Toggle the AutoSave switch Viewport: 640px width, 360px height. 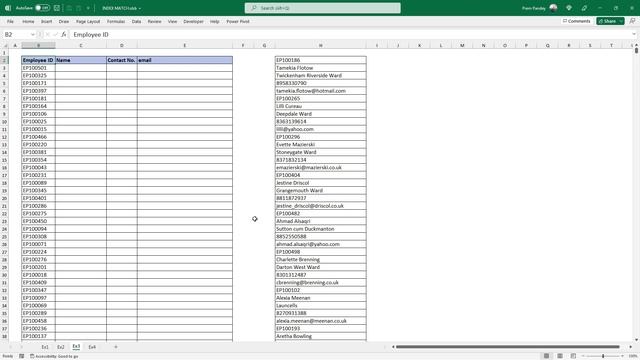42,8
